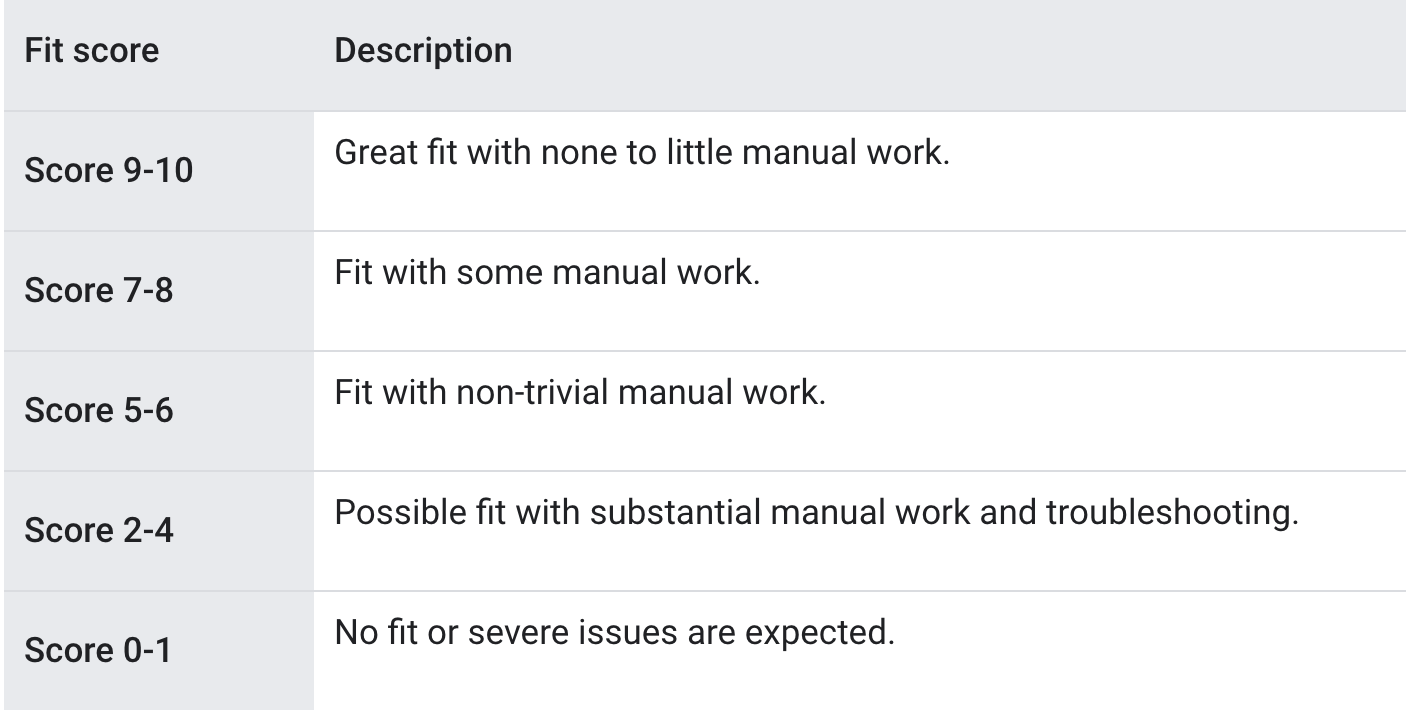Image resolution: width=1406 pixels, height=710 pixels.
Task: Click the 'Fit with some manual work.' description
Action: click(547, 273)
